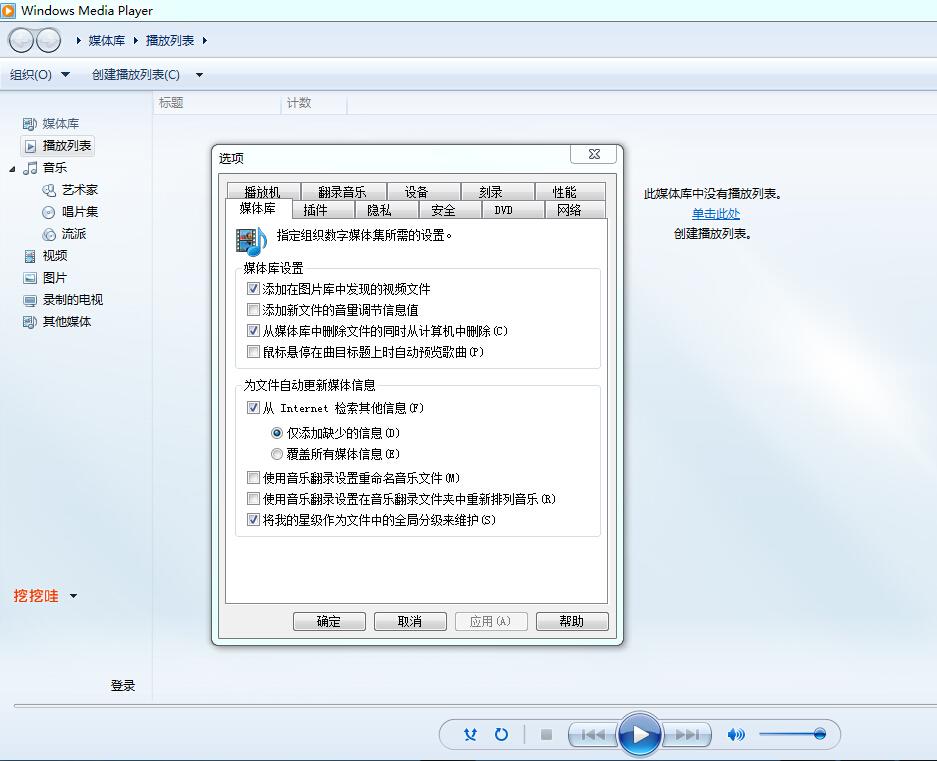937x761 pixels.
Task: Click the 唱片集 disc icon
Action: coord(48,212)
